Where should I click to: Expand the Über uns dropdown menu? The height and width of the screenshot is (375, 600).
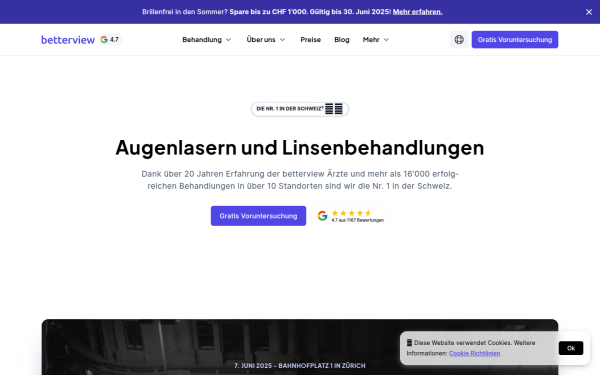(266, 40)
